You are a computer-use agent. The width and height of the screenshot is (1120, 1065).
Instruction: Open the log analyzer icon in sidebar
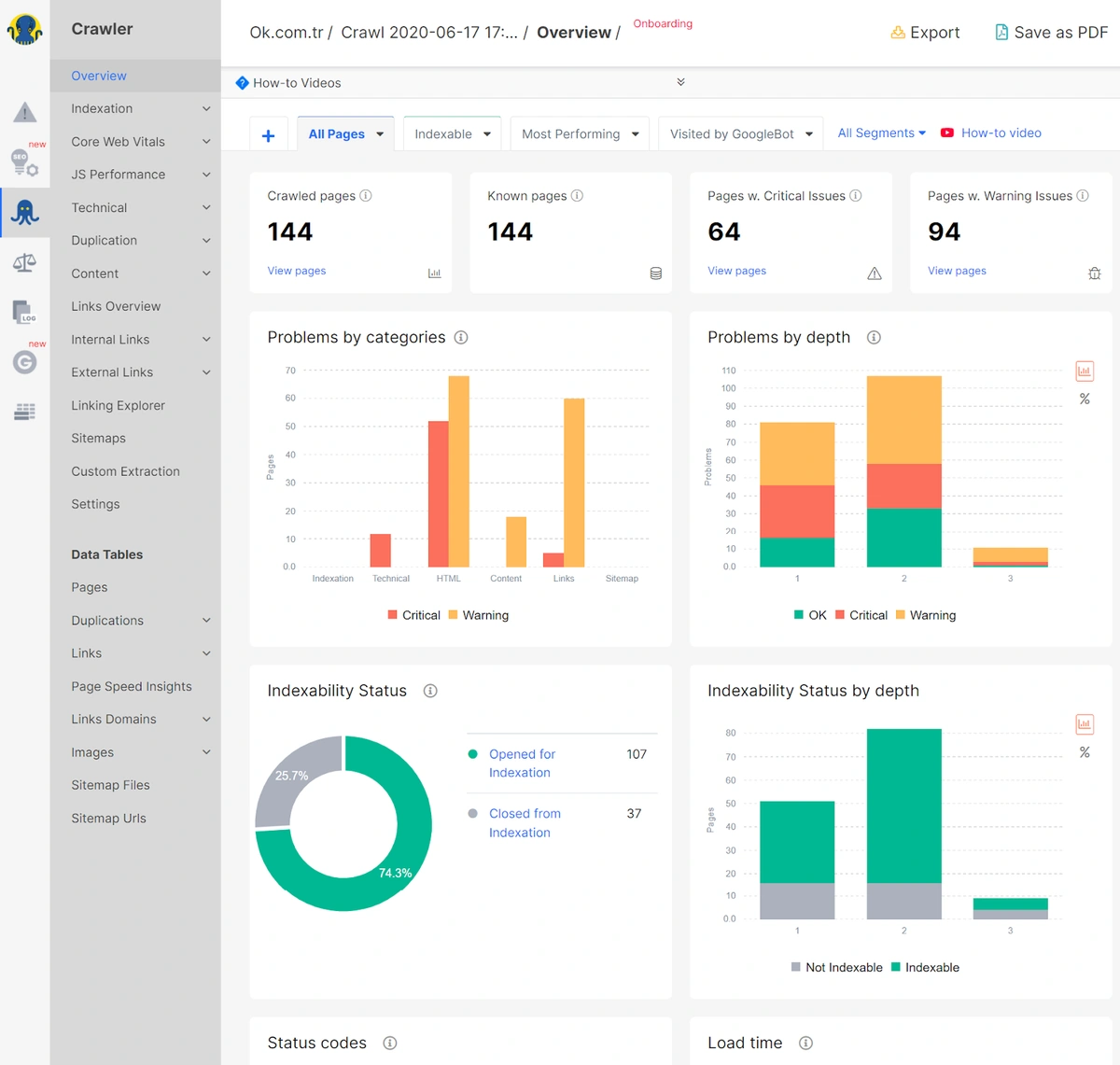pyautogui.click(x=24, y=312)
